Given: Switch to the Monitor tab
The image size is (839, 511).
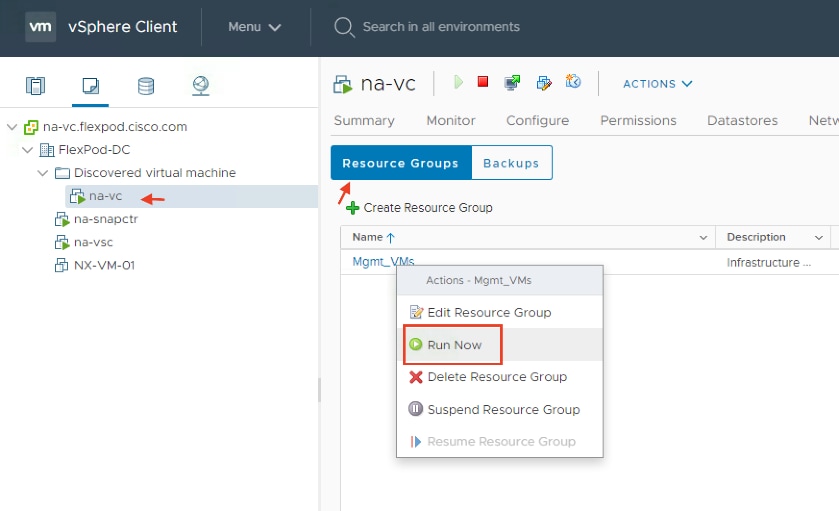Looking at the screenshot, I should pyautogui.click(x=451, y=120).
